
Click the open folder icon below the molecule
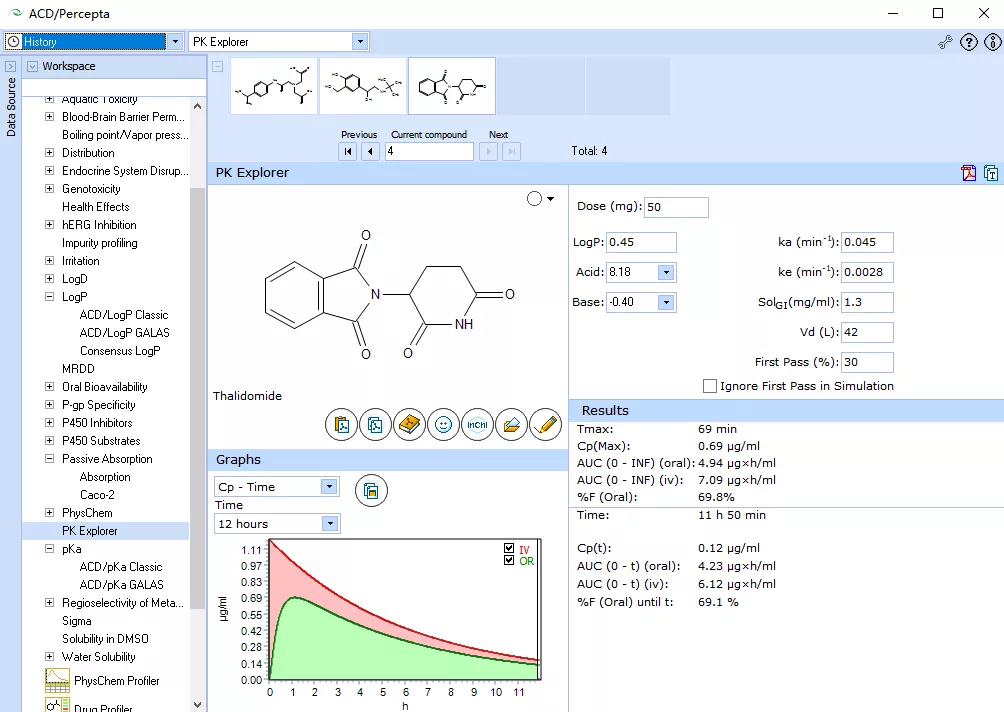point(511,425)
